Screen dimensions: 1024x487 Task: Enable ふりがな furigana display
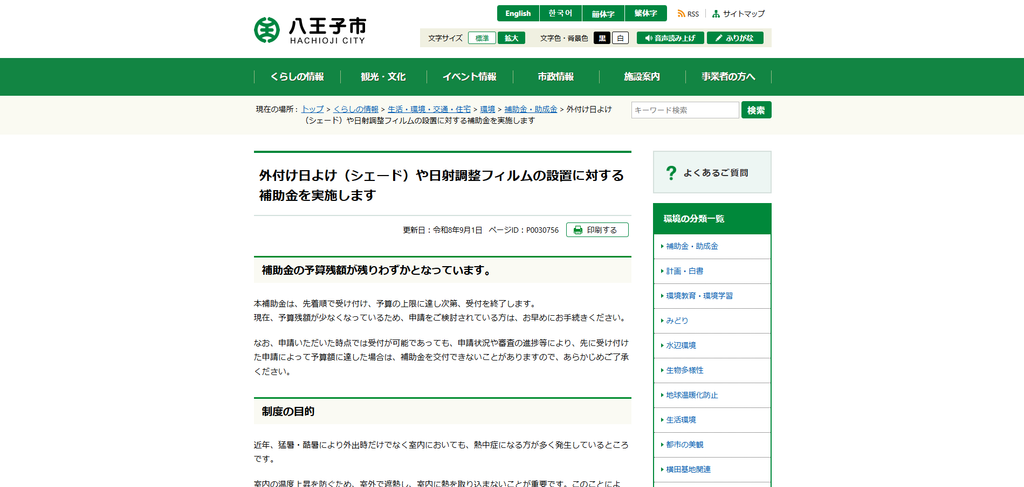click(735, 38)
